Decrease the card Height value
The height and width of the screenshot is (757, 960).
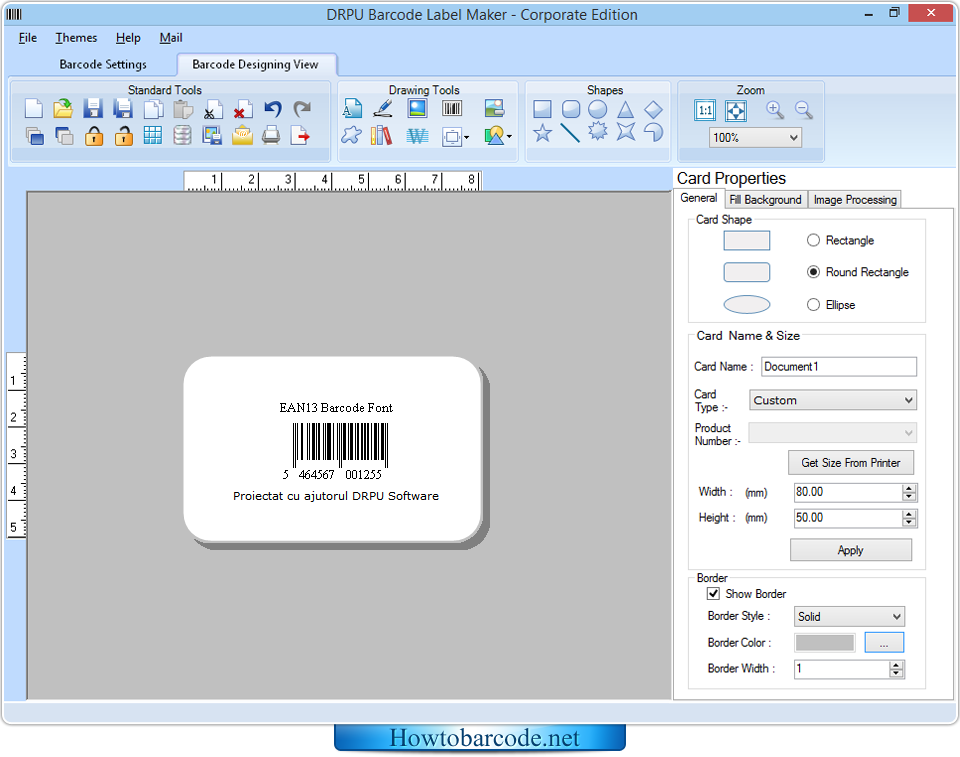[x=909, y=522]
